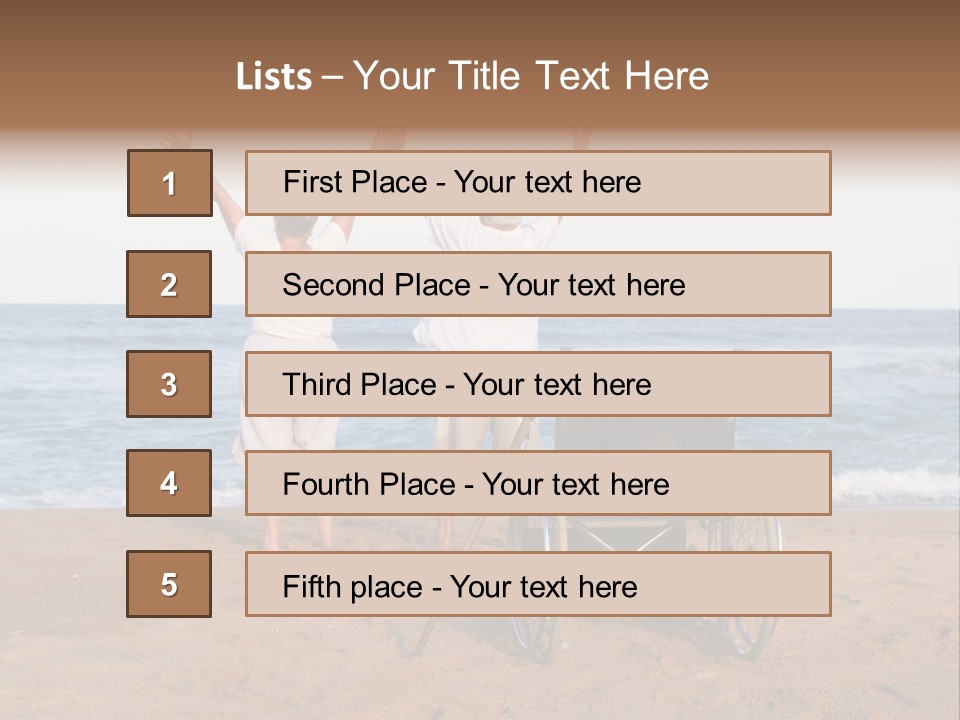Click the word 'Fifth' in the last row
The image size is (960, 720).
(x=311, y=586)
